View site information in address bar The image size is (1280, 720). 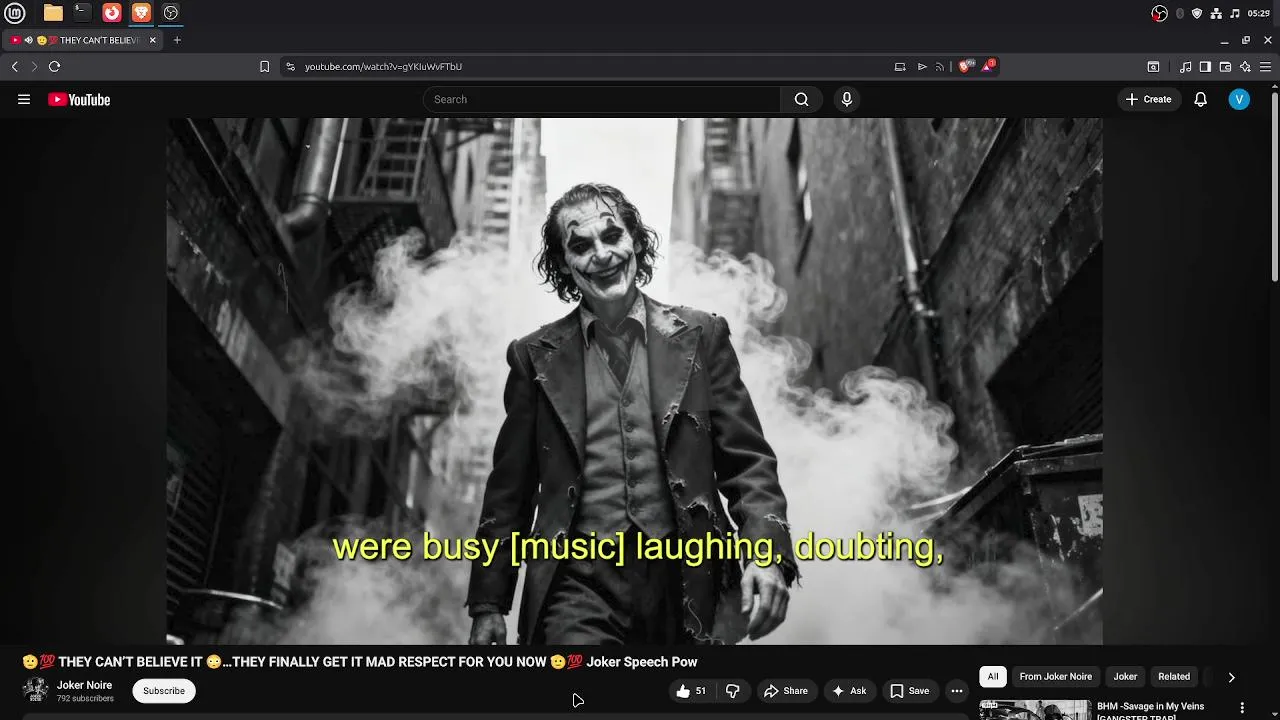290,66
